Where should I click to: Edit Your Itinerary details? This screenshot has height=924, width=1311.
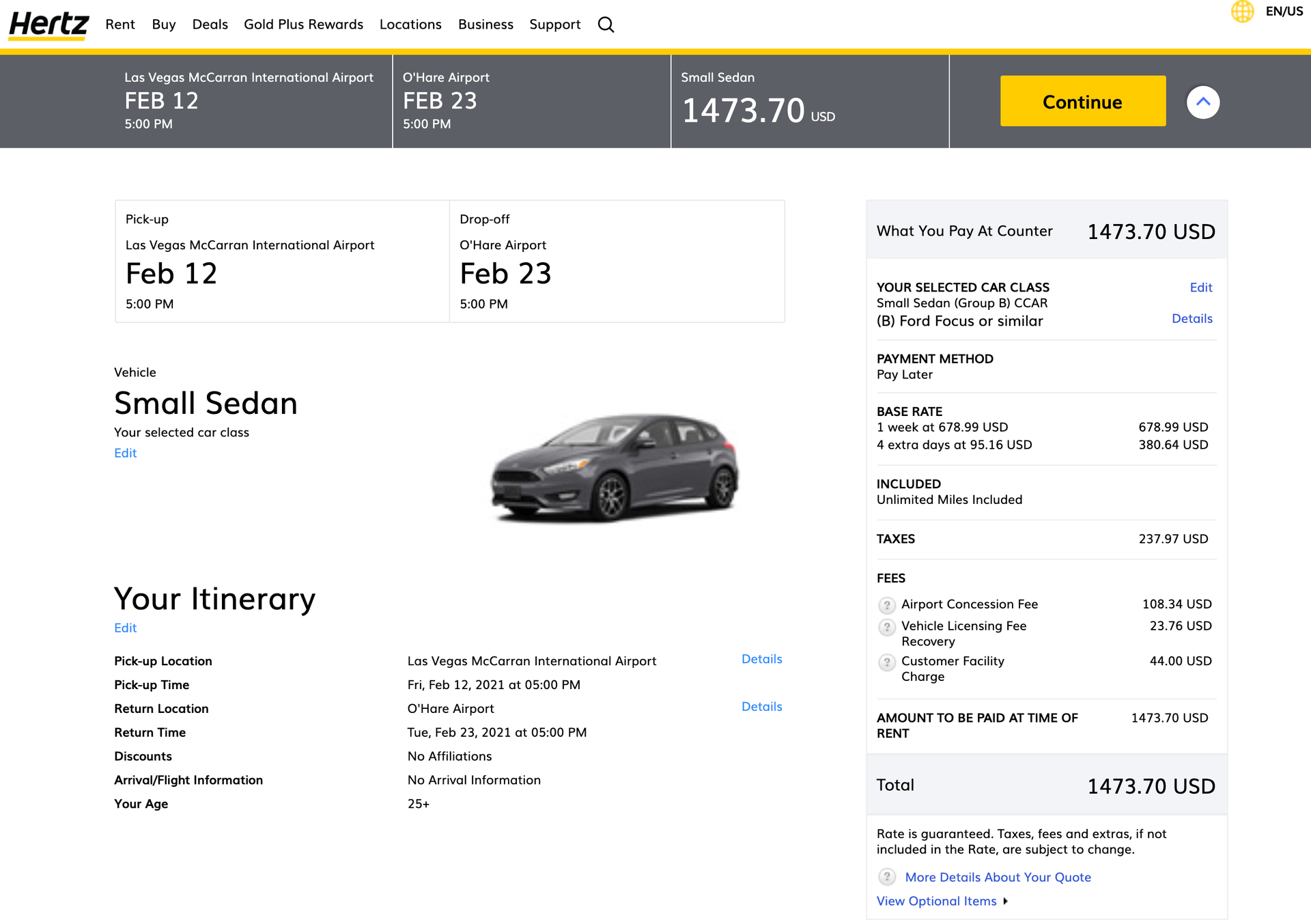point(125,628)
